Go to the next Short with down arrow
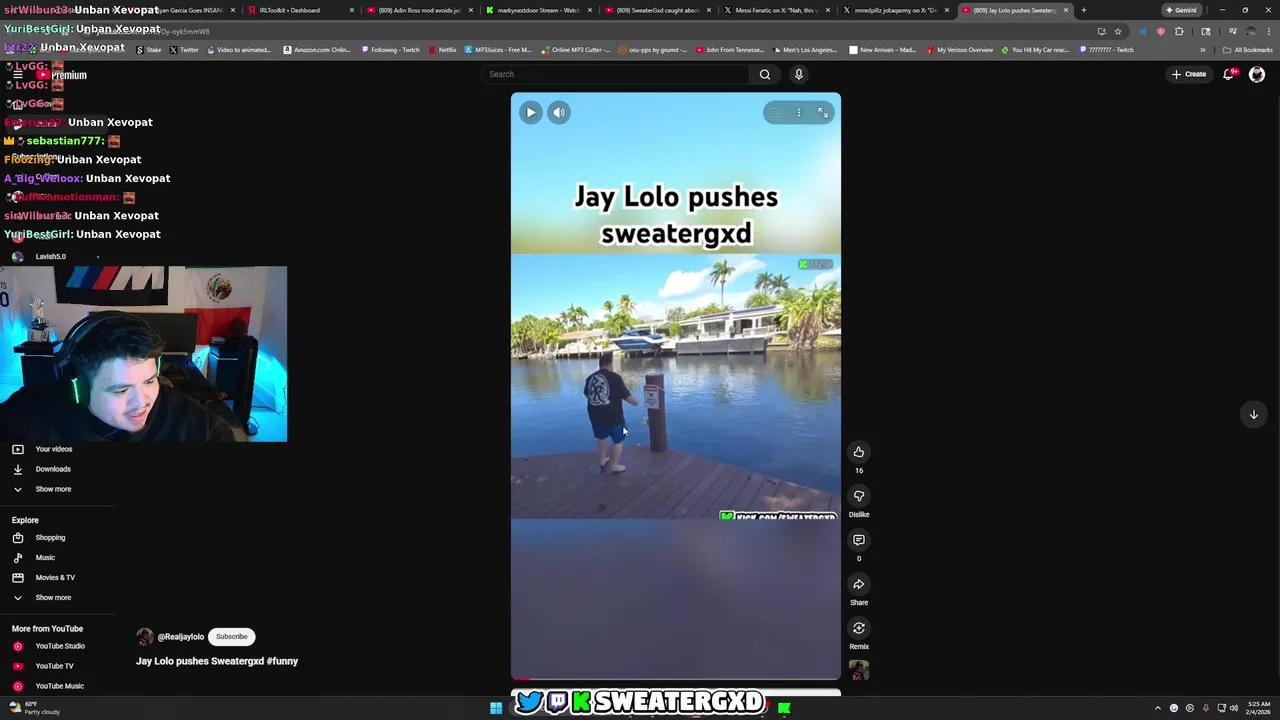Viewport: 1280px width, 720px height. [x=1253, y=414]
